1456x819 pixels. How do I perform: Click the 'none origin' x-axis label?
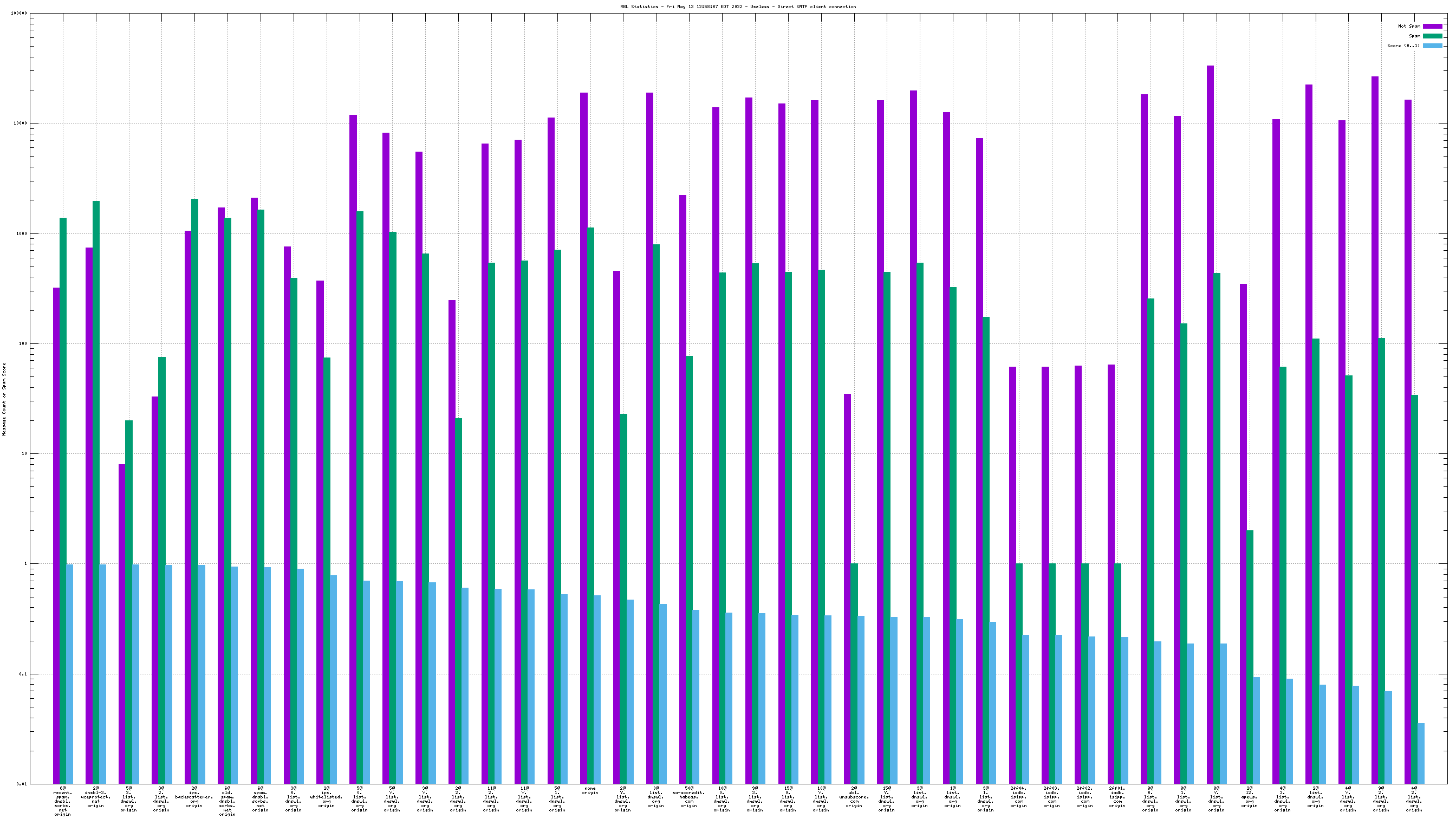pyautogui.click(x=590, y=791)
